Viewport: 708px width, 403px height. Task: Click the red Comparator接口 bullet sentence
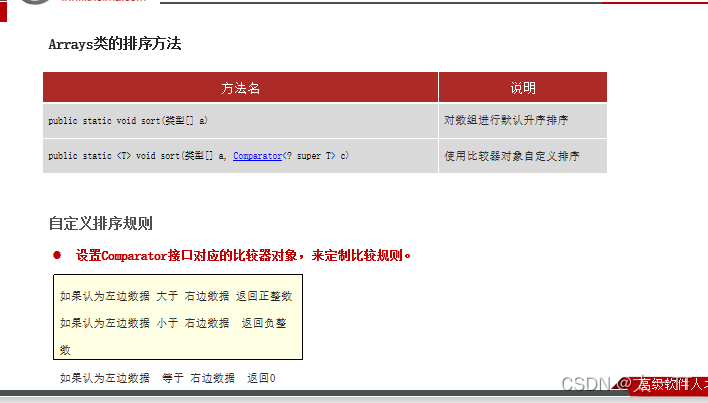point(243,255)
